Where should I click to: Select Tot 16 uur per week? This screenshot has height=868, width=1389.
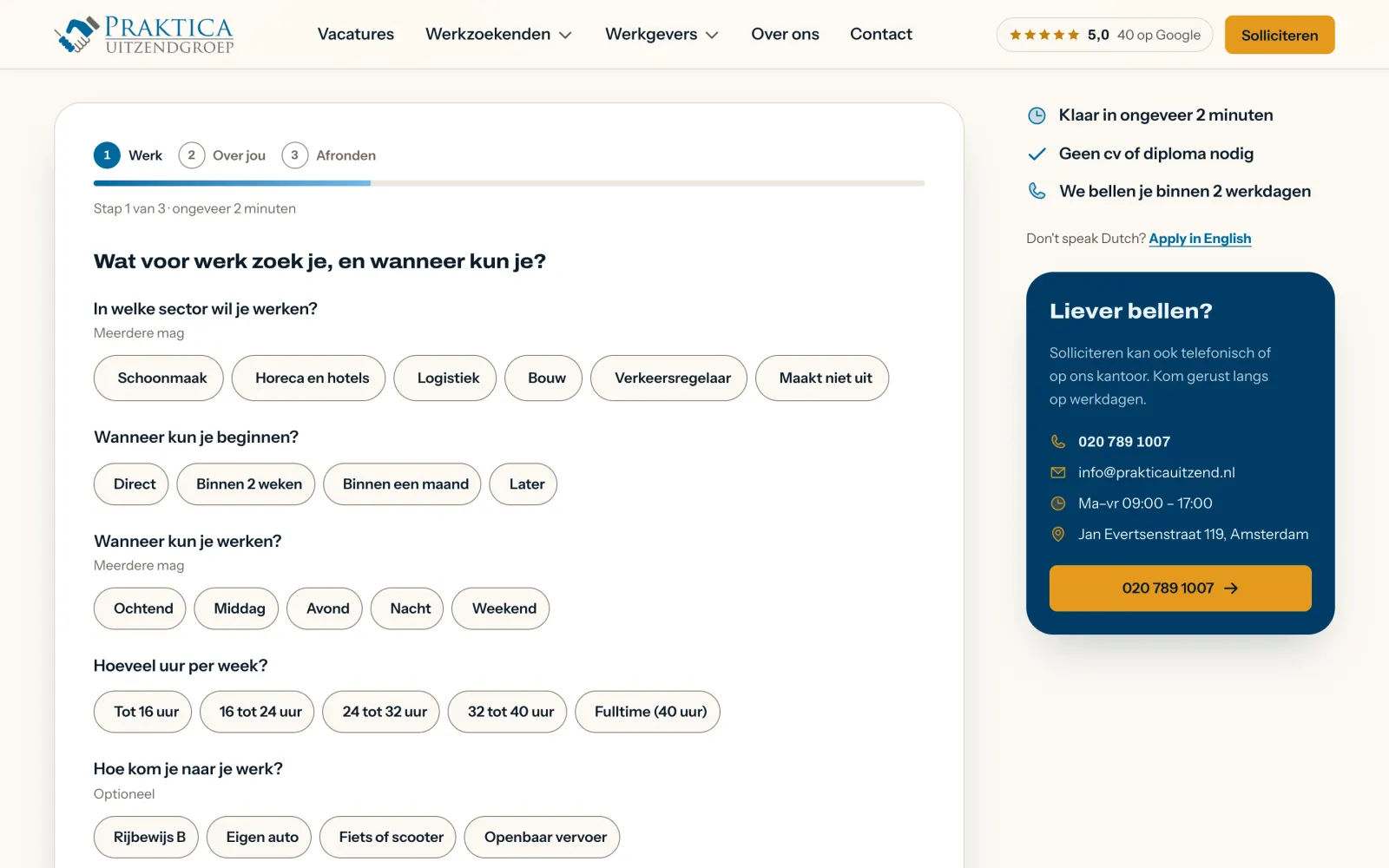click(142, 712)
